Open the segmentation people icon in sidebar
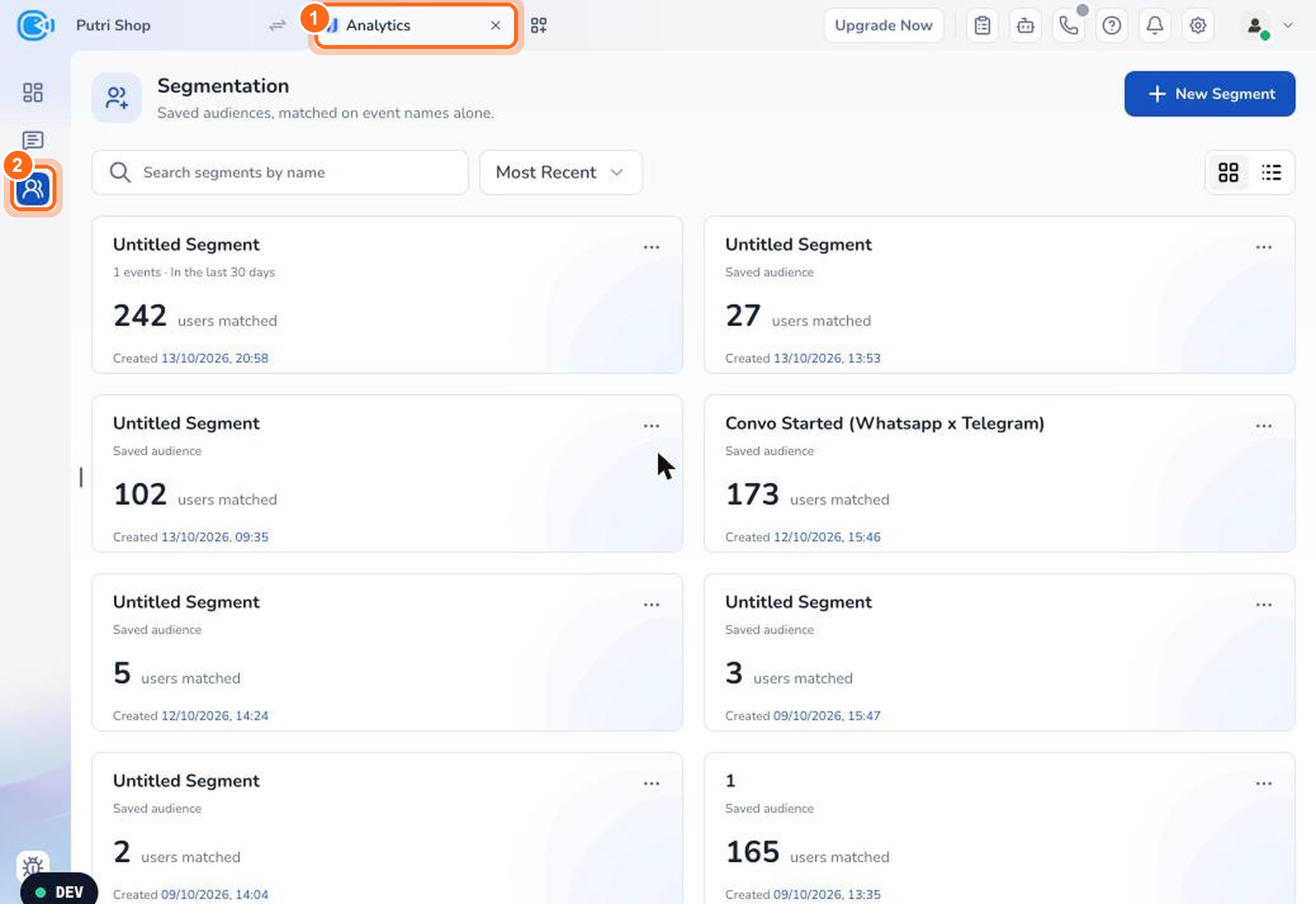This screenshot has width=1316, height=904. click(x=33, y=188)
